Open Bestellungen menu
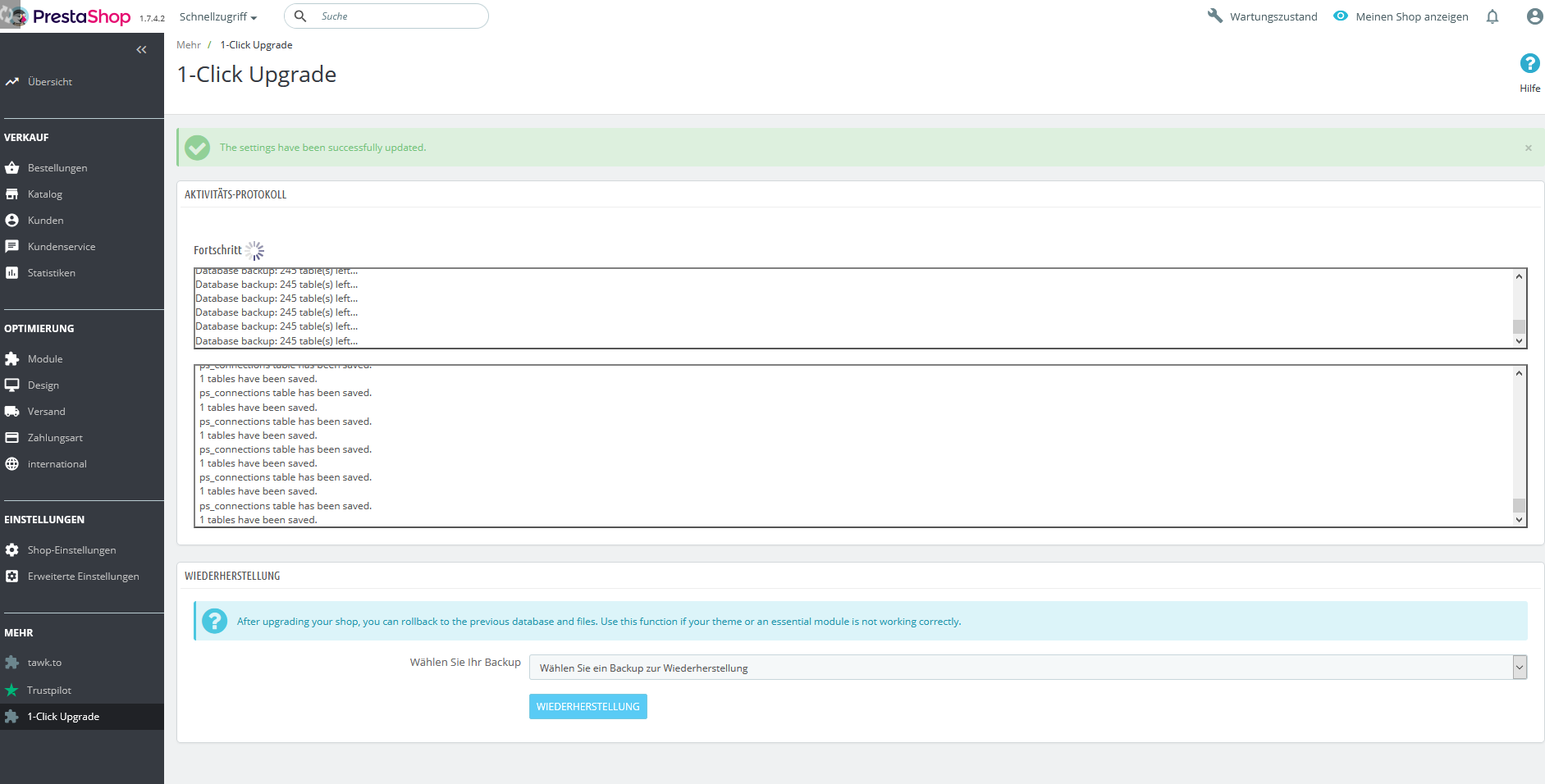This screenshot has height=784, width=1545. tap(57, 168)
